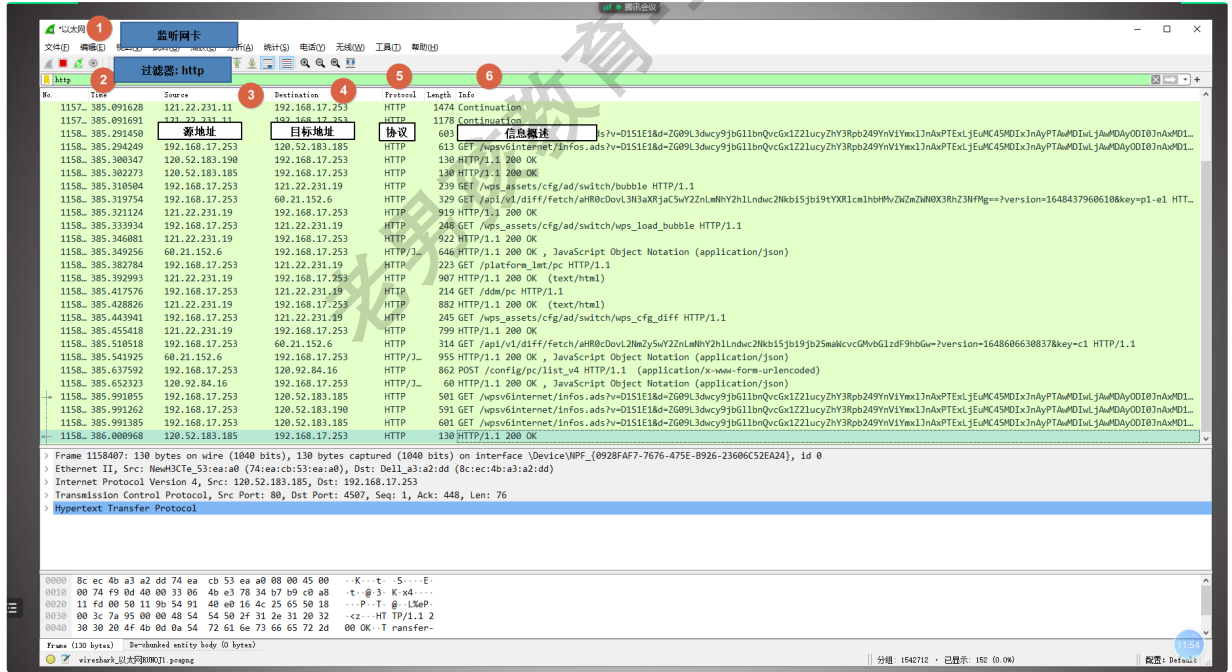Zoom out the main window text

[320, 63]
